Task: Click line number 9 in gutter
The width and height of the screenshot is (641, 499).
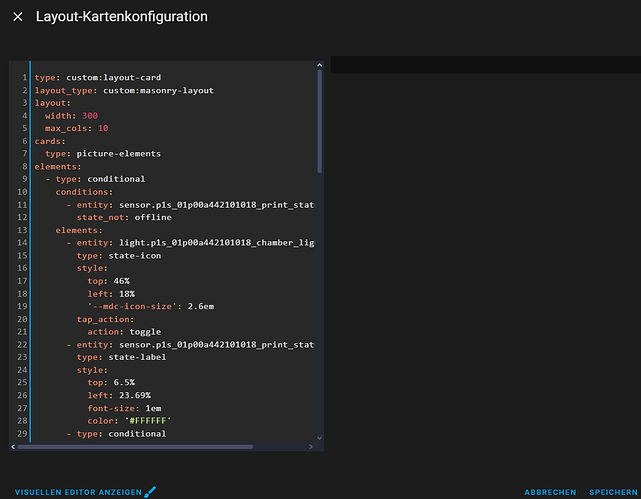Action: coord(22,178)
